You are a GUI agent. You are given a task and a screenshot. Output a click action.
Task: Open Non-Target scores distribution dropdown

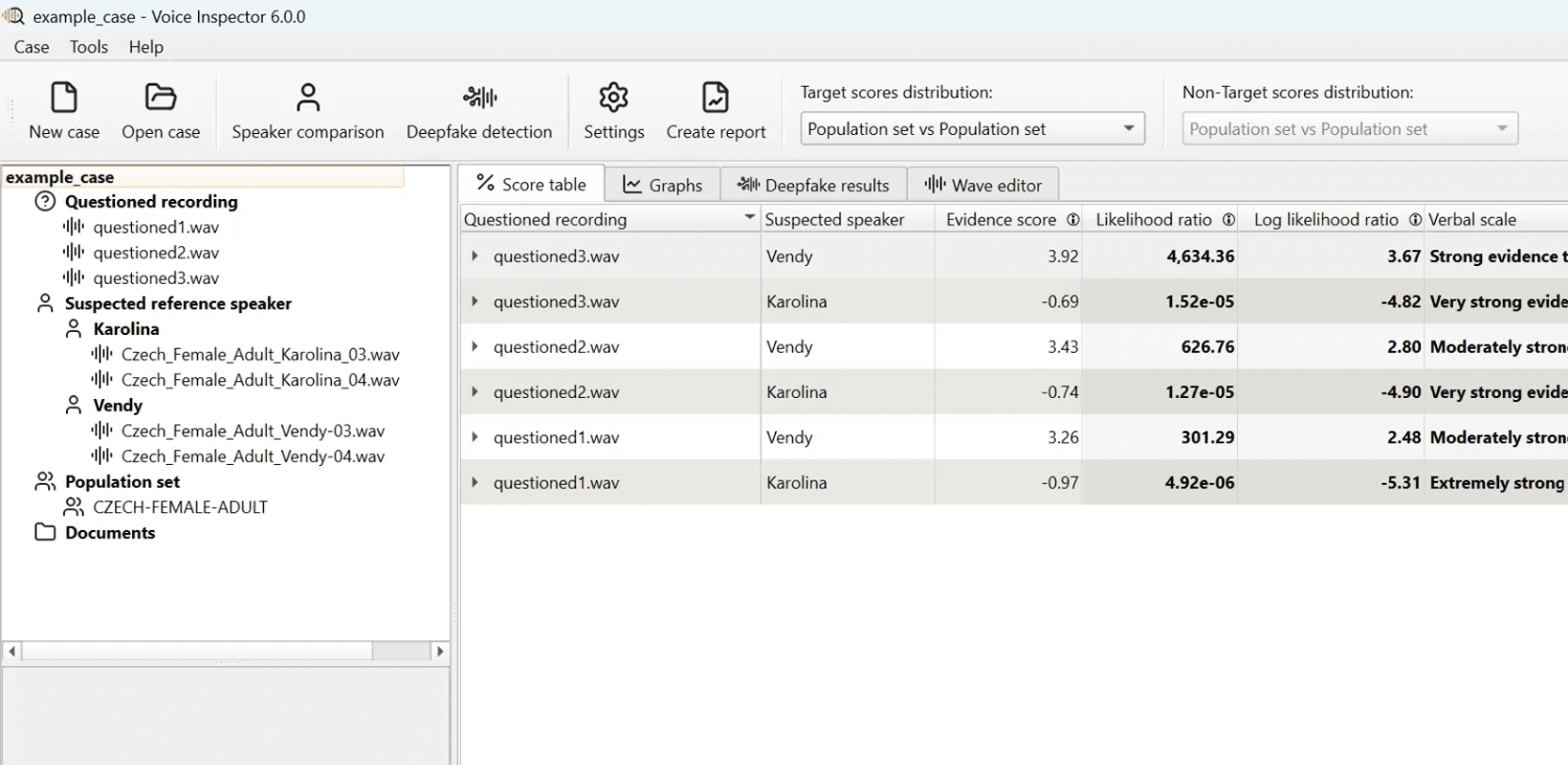click(1349, 128)
